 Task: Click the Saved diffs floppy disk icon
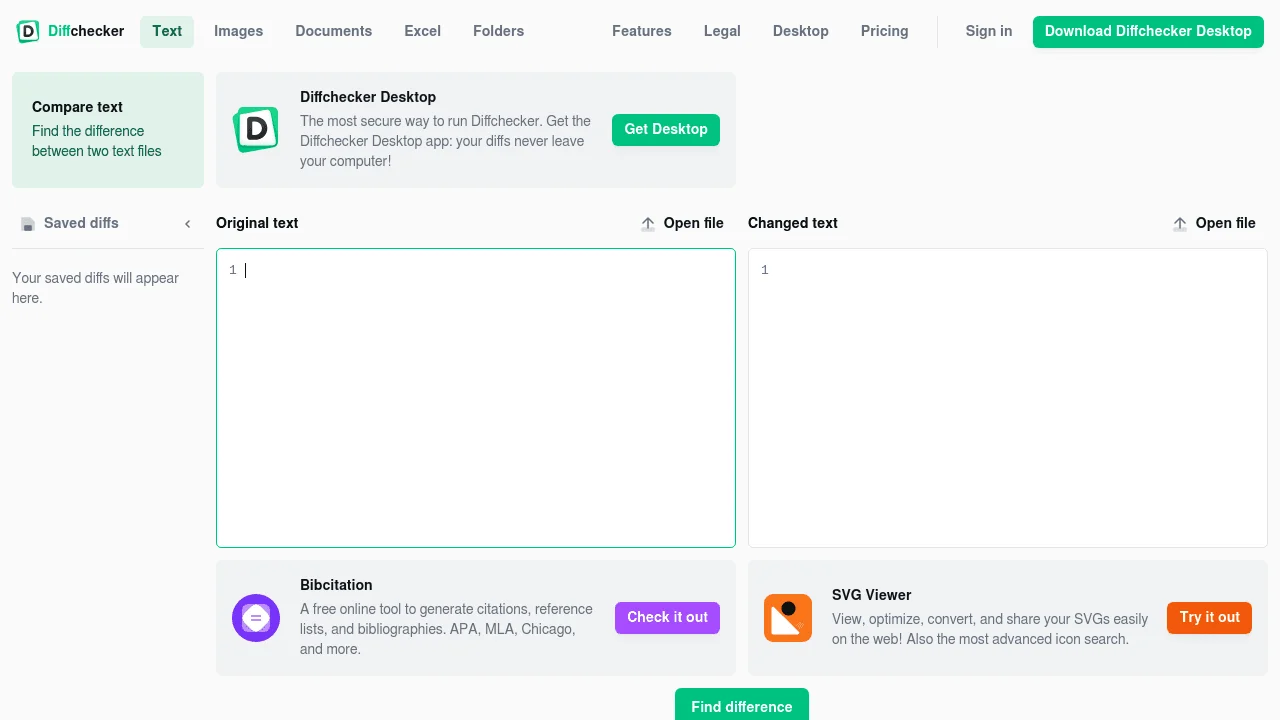(28, 224)
